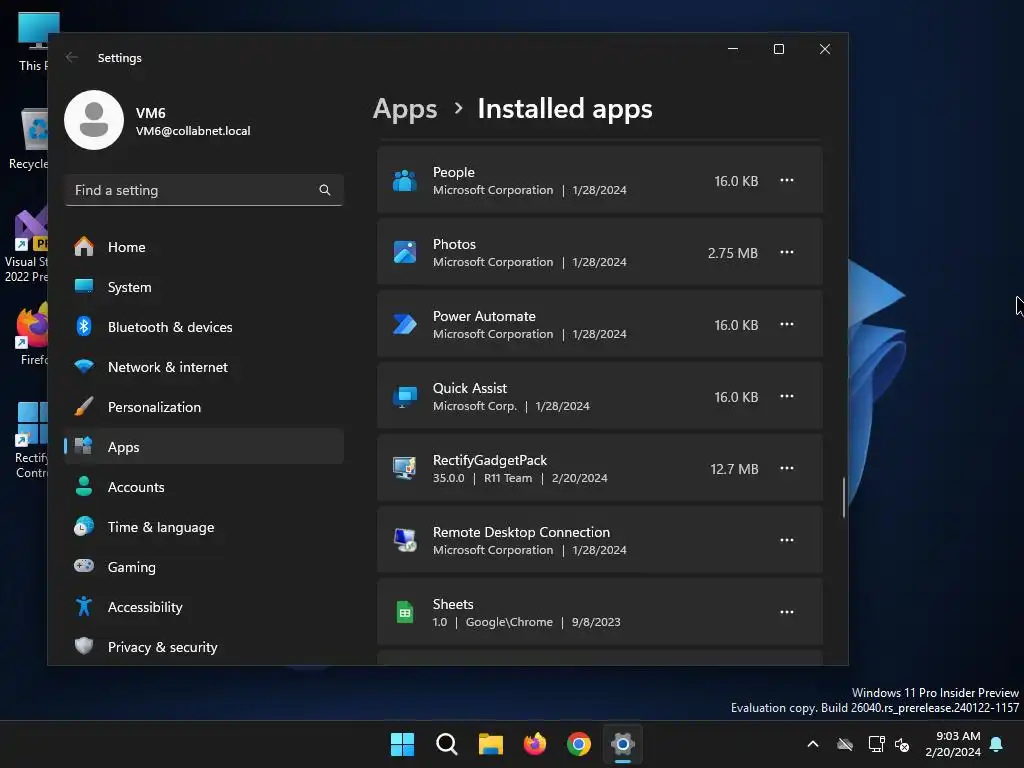Screen dimensions: 1024x768
Task: Open more options for Sheets
Action: pyautogui.click(x=787, y=612)
